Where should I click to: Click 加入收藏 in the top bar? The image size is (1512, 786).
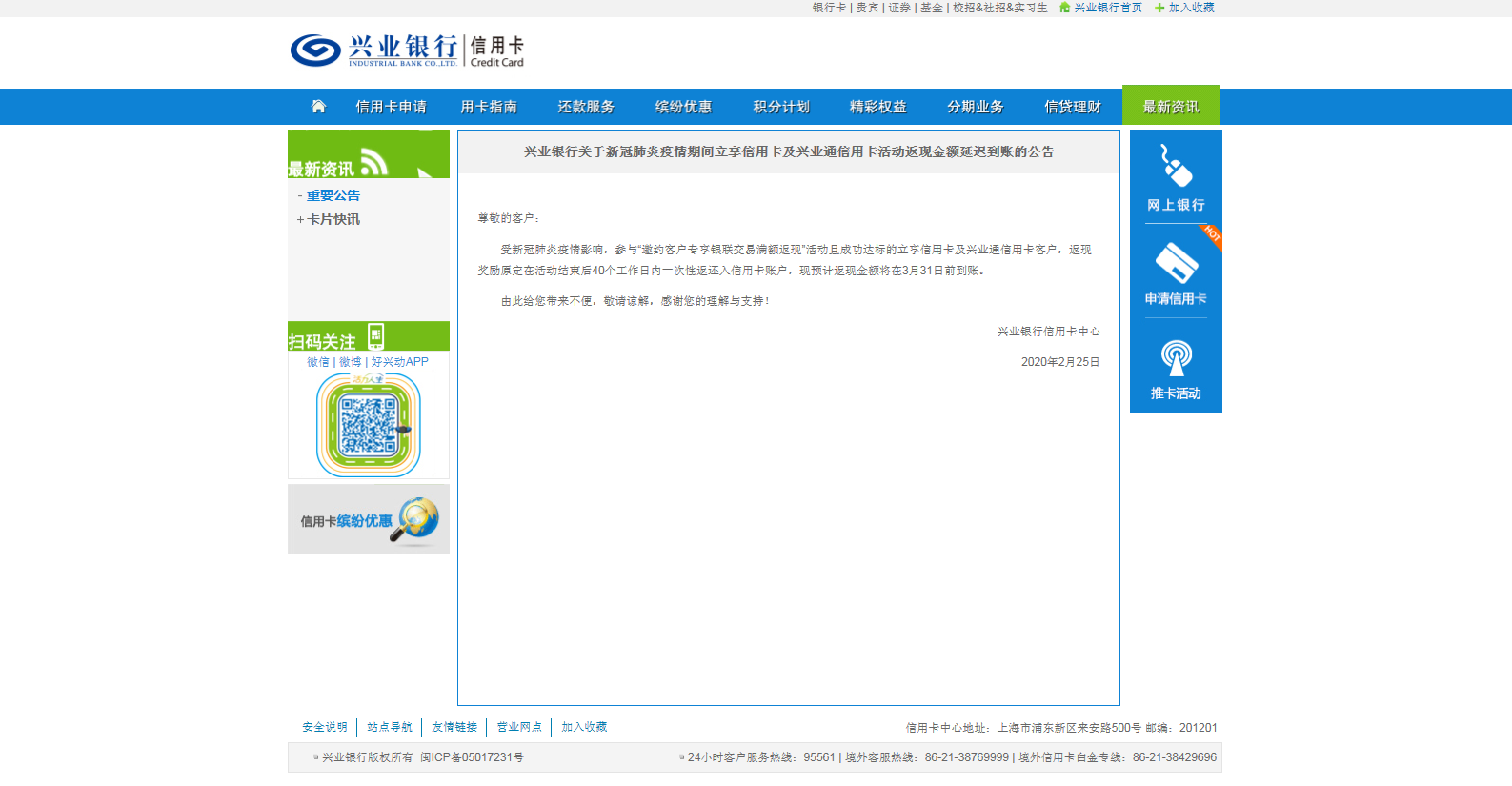1192,8
